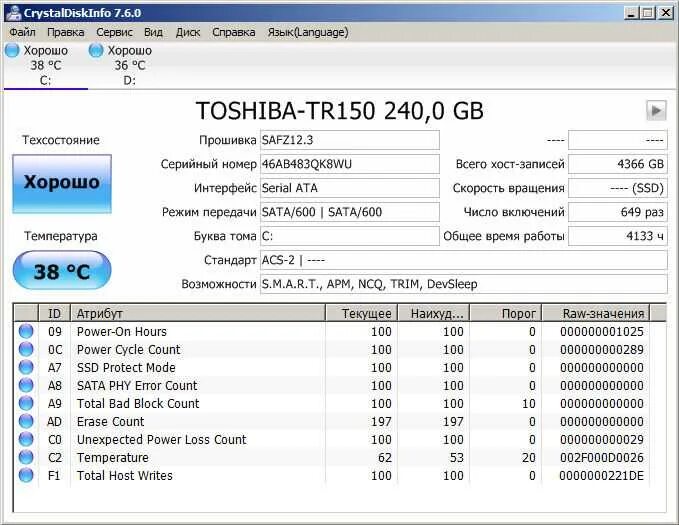The image size is (679, 525).
Task: Maximize the CrystalDiskInfo window
Action: 648,13
